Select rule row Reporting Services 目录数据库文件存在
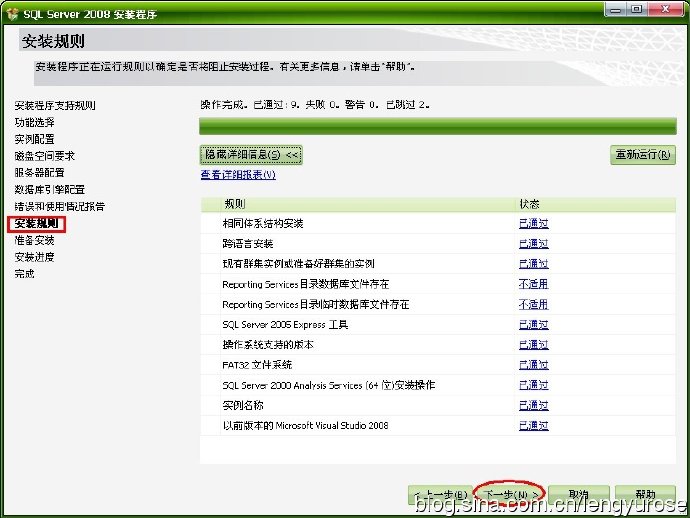690x518 pixels. 438,284
